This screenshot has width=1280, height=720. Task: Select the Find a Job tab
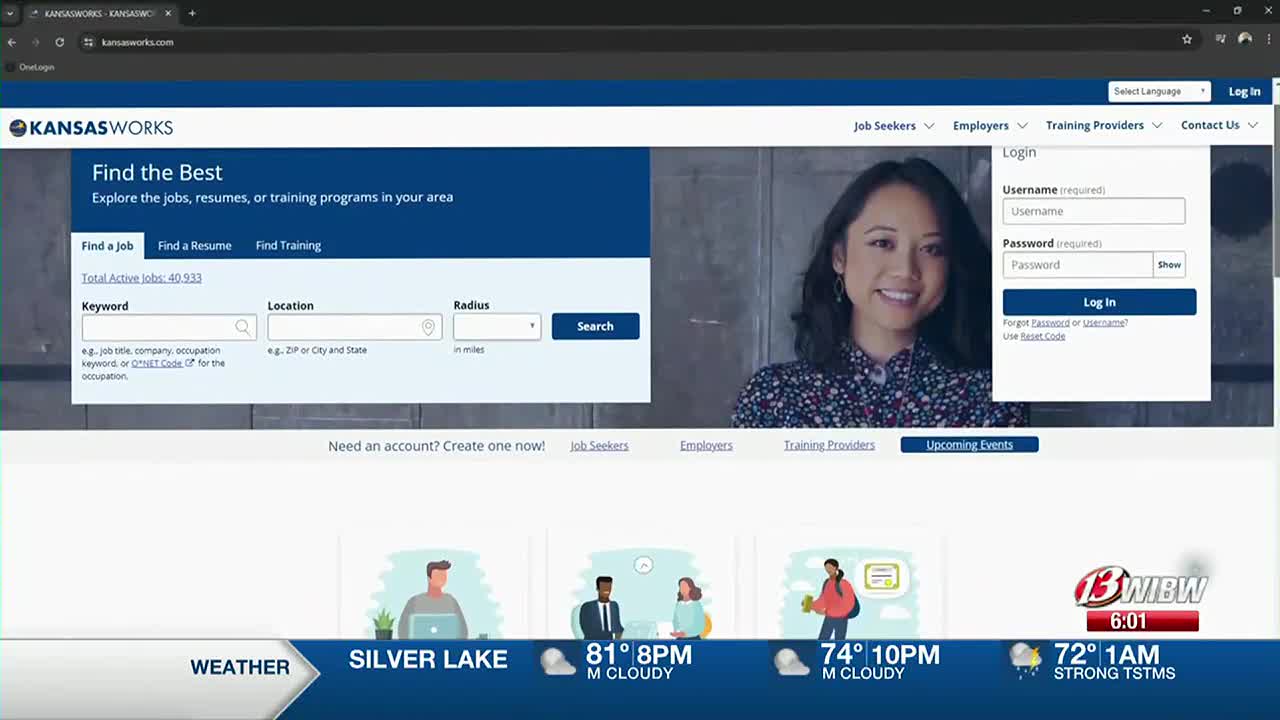point(107,246)
